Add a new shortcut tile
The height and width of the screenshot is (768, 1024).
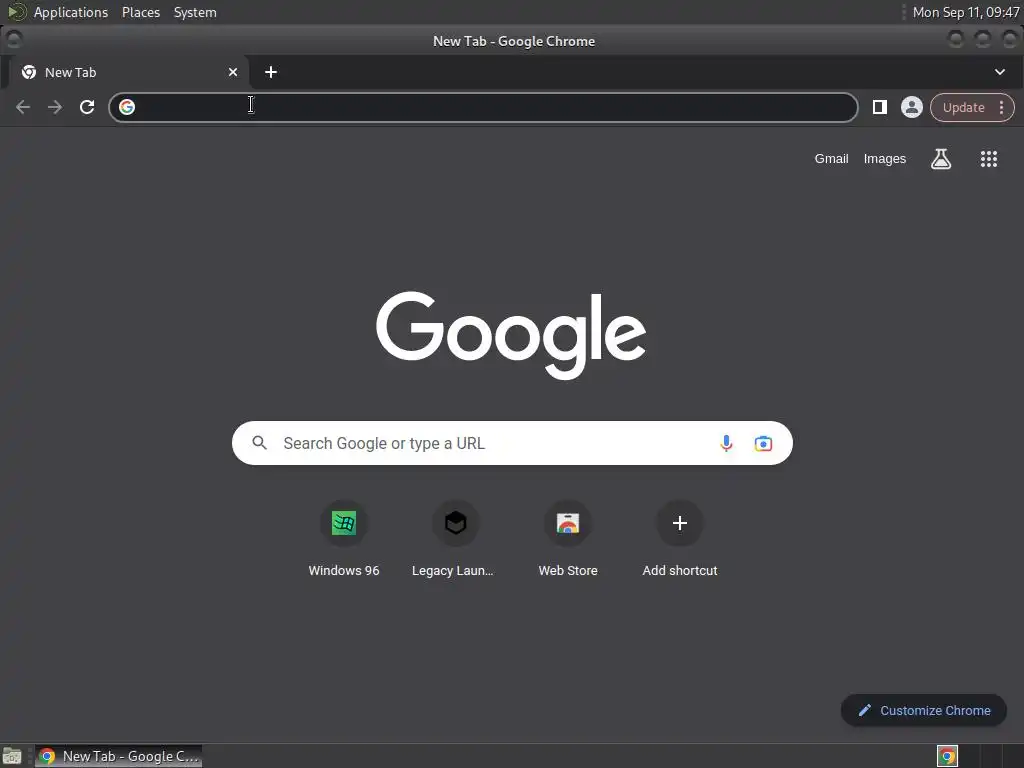pyautogui.click(x=680, y=539)
